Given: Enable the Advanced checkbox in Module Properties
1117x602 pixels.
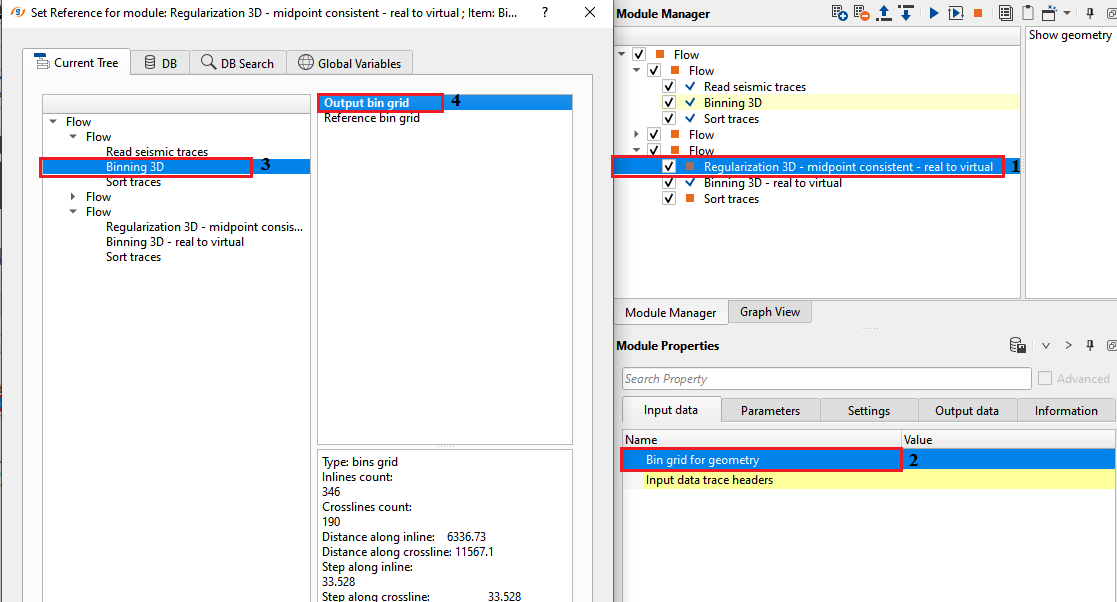Looking at the screenshot, I should tap(1044, 378).
